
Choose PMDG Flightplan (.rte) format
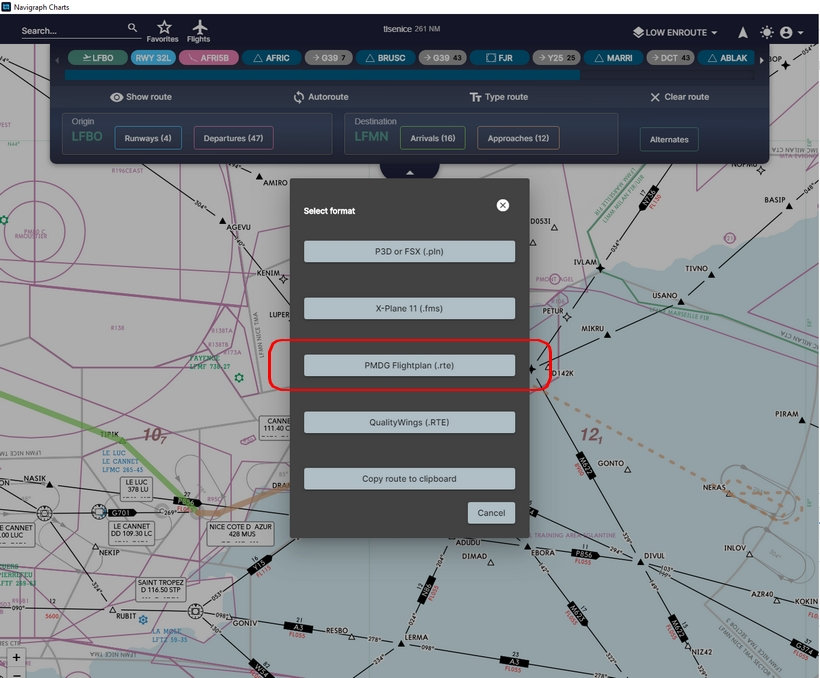coord(409,365)
